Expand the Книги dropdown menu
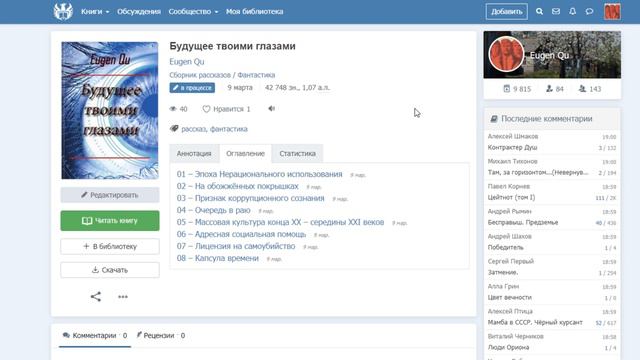This screenshot has height=360, width=640. pyautogui.click(x=95, y=11)
